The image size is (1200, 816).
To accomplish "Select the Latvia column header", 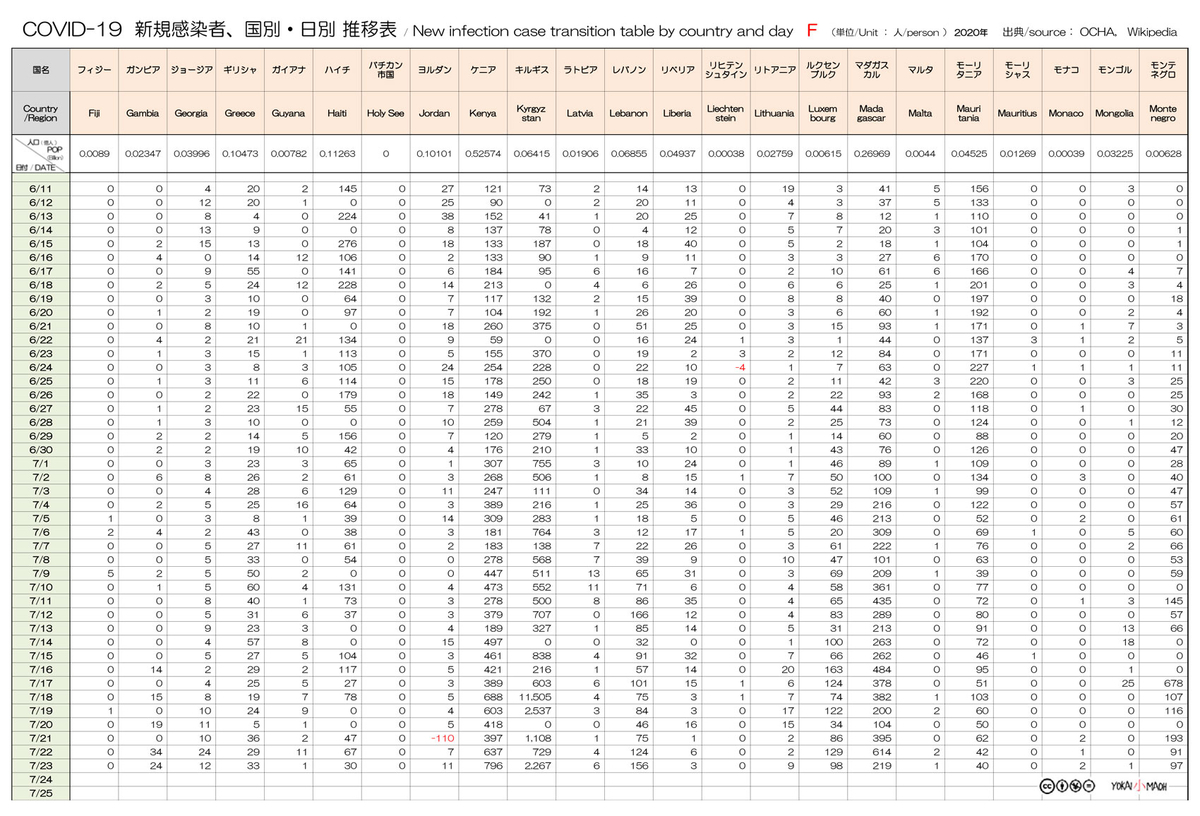I will (x=580, y=114).
